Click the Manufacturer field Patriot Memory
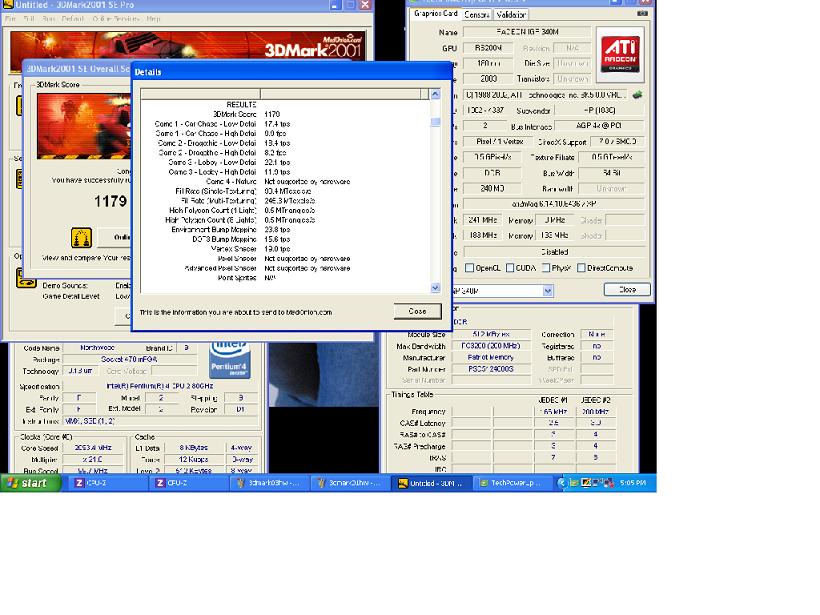 pos(491,357)
